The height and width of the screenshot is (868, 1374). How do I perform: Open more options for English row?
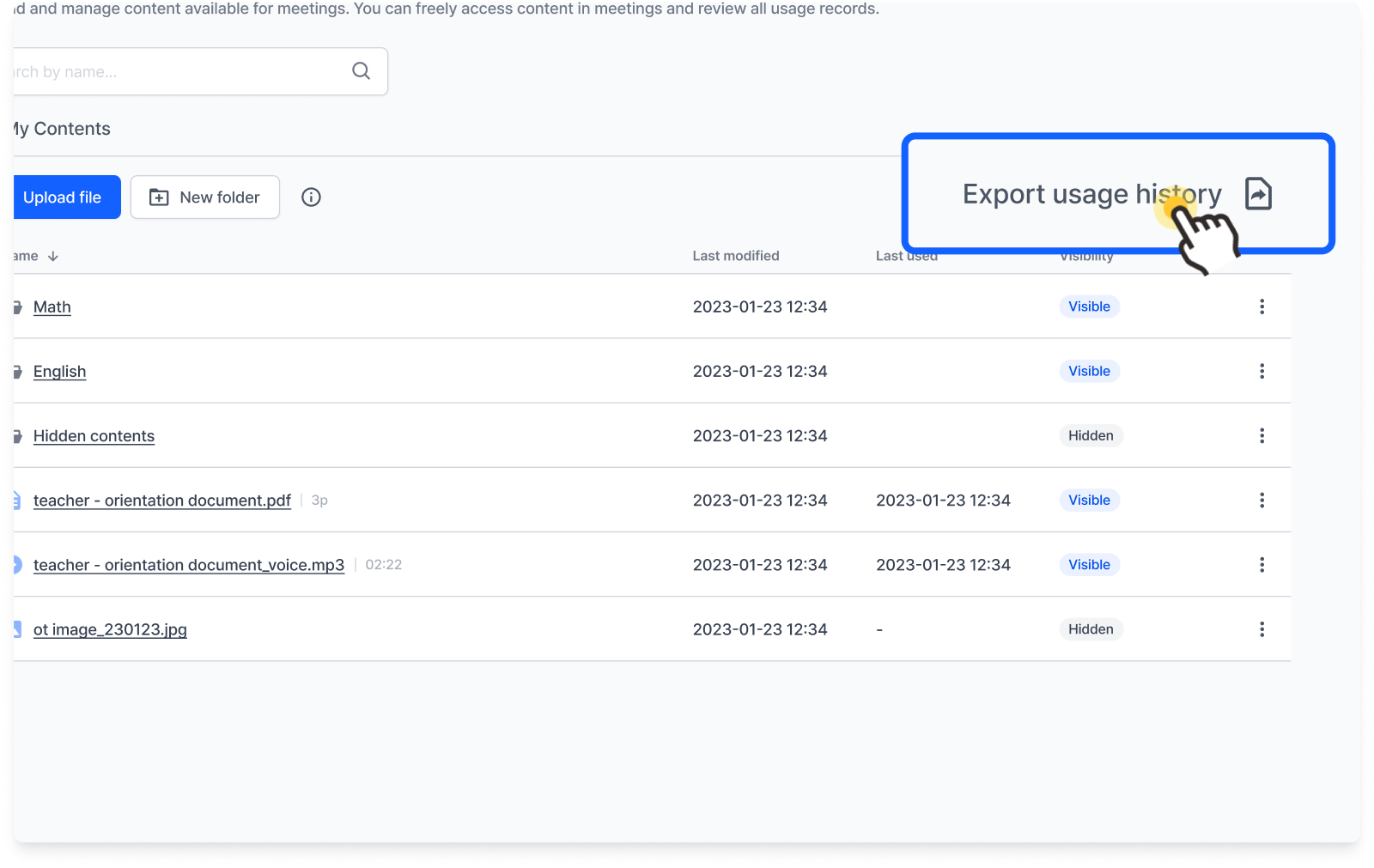(x=1262, y=371)
